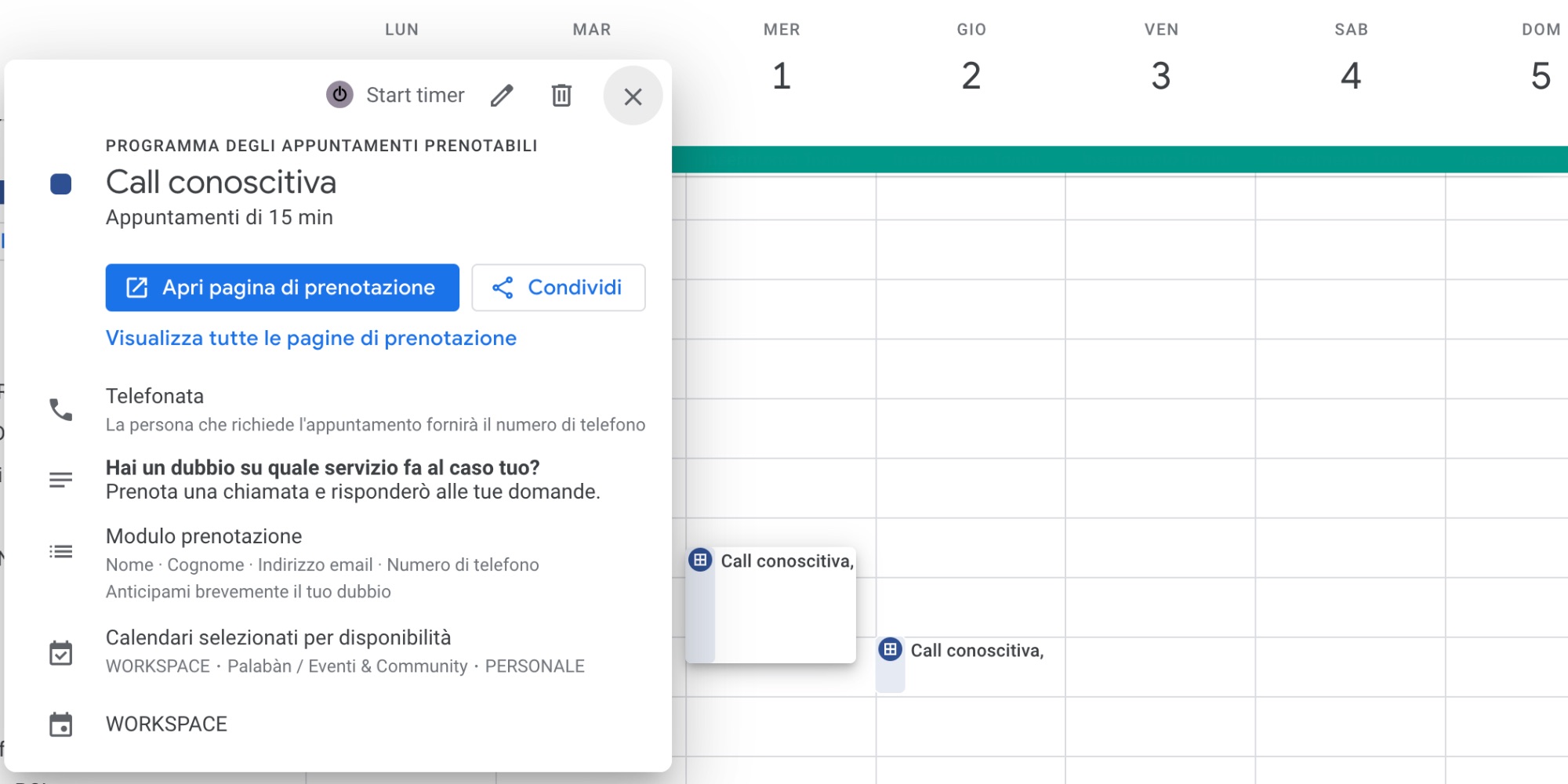Select day 4 under SAB header

tap(1350, 76)
